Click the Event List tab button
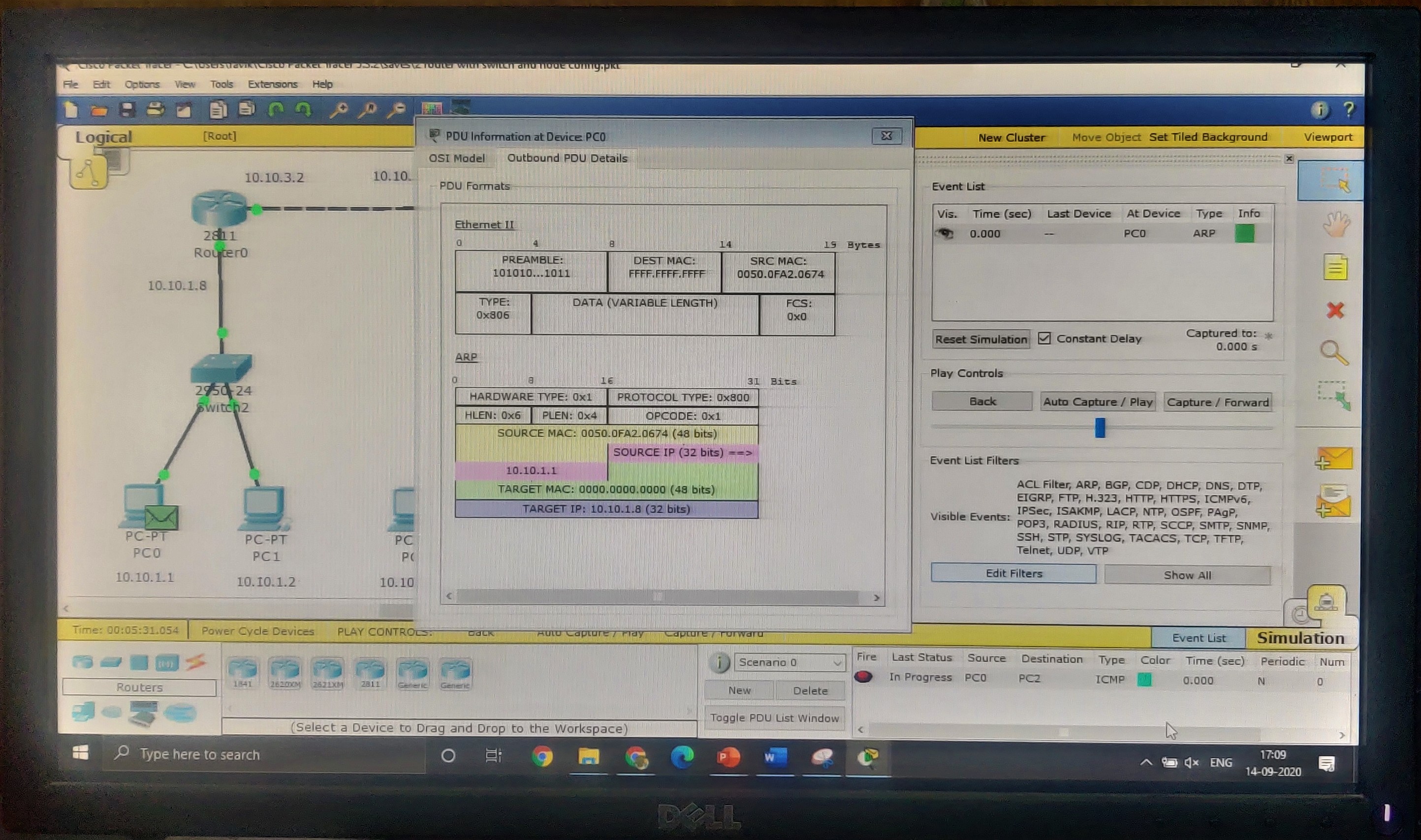The width and height of the screenshot is (1421, 840). [1199, 638]
